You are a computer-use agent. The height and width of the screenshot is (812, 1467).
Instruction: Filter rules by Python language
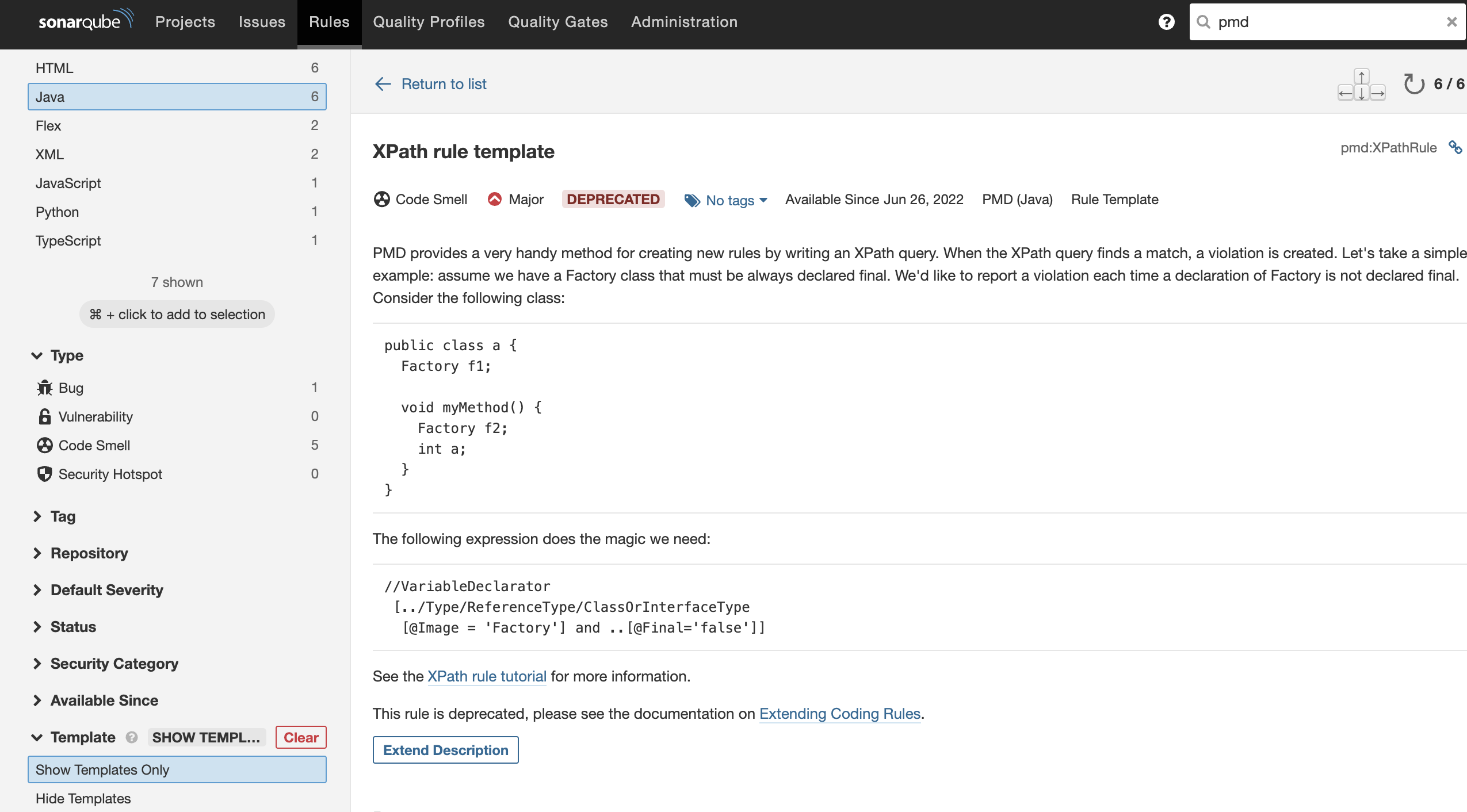point(177,212)
